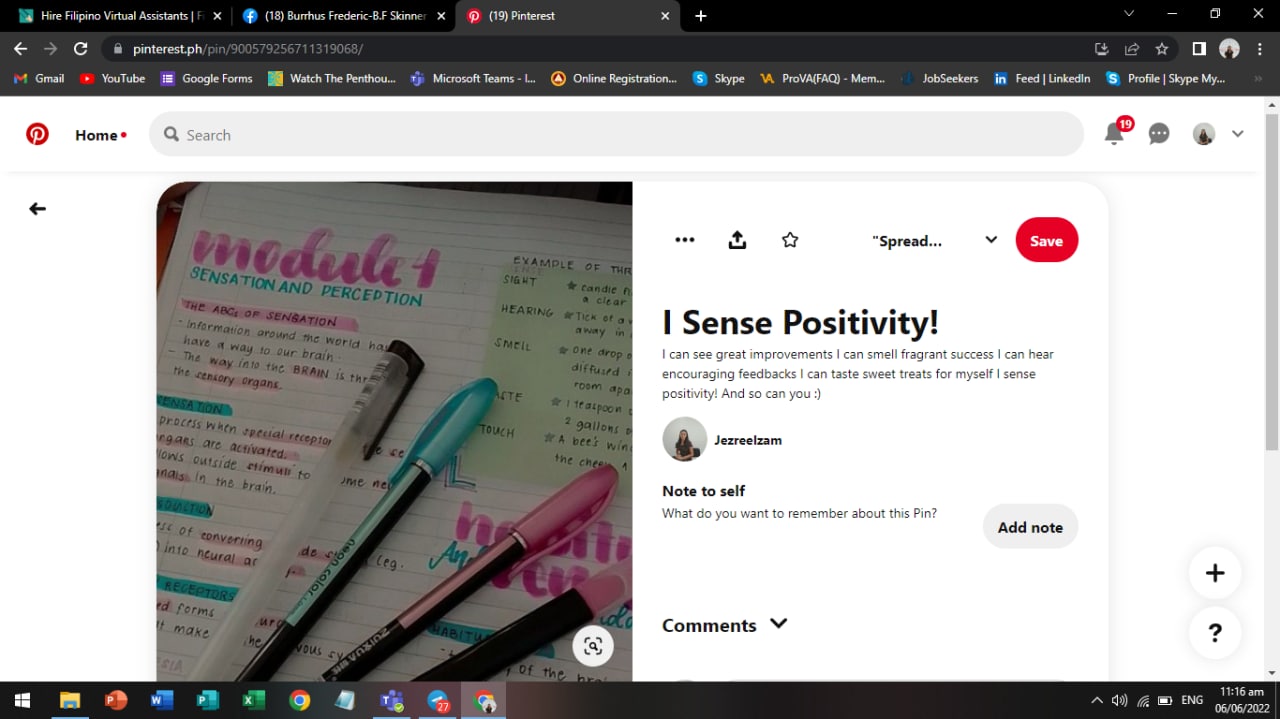The height and width of the screenshot is (719, 1280).
Task: Expand the accounts chevron beside profile avatar
Action: click(x=1238, y=134)
